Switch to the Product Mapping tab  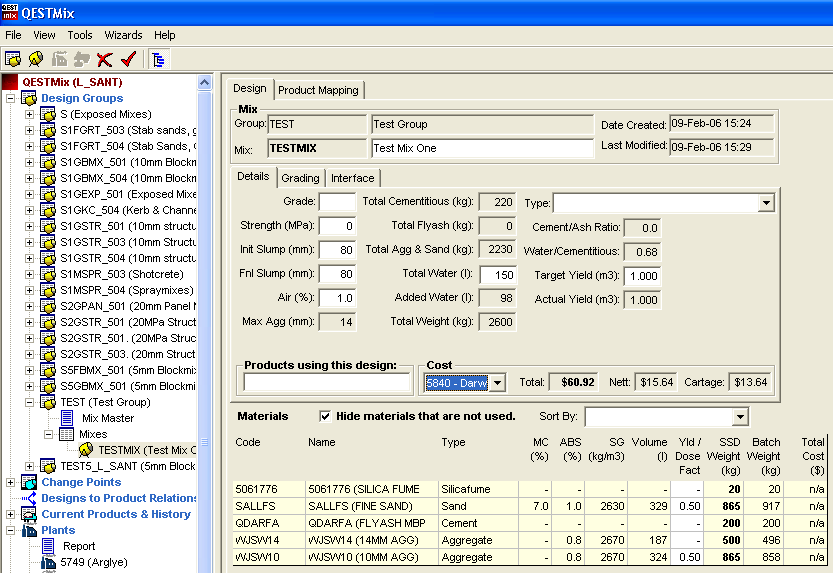pos(318,90)
